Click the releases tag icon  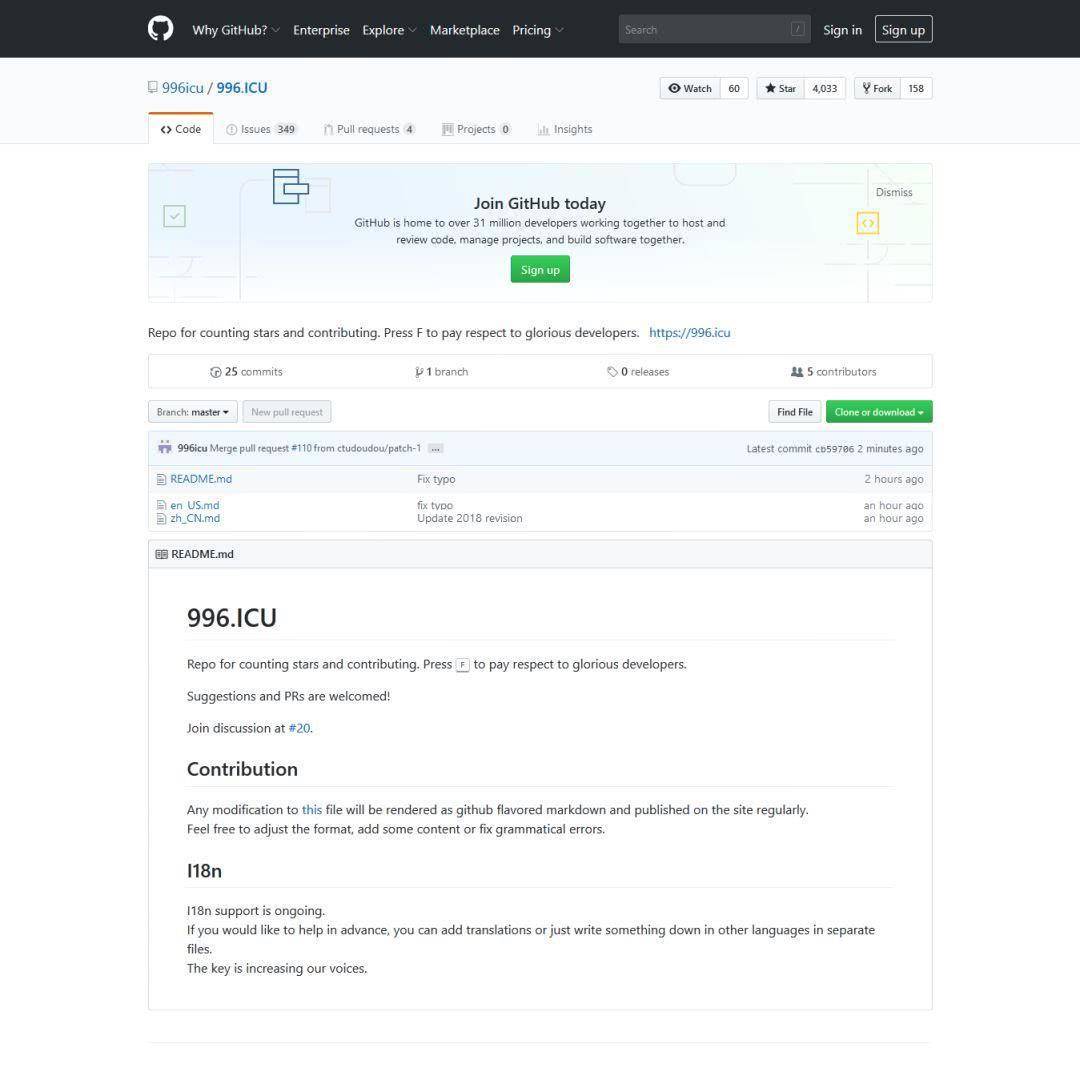[x=612, y=372]
